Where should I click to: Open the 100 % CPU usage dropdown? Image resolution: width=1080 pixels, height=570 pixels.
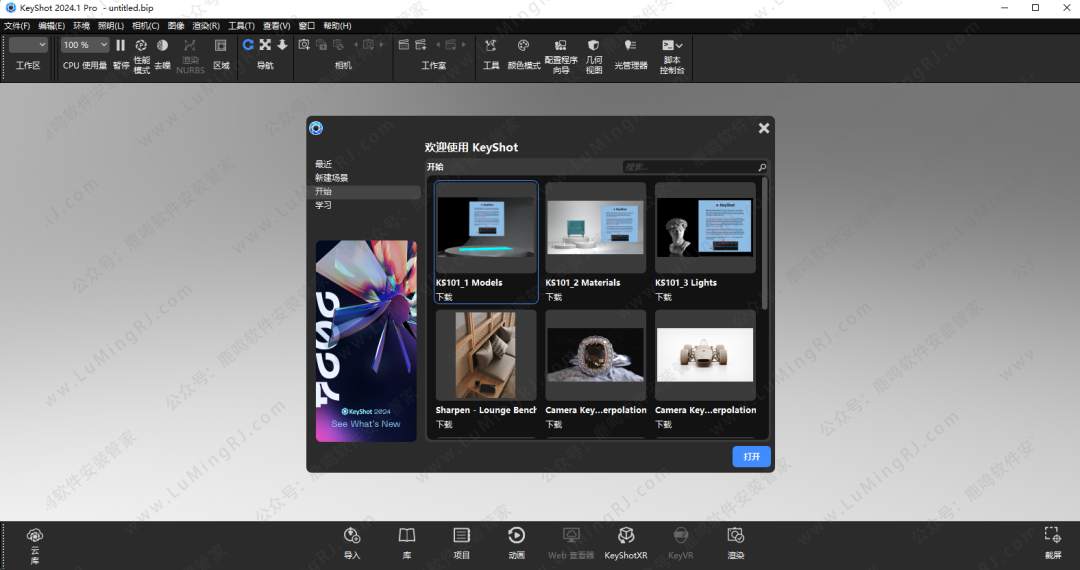click(x=85, y=45)
